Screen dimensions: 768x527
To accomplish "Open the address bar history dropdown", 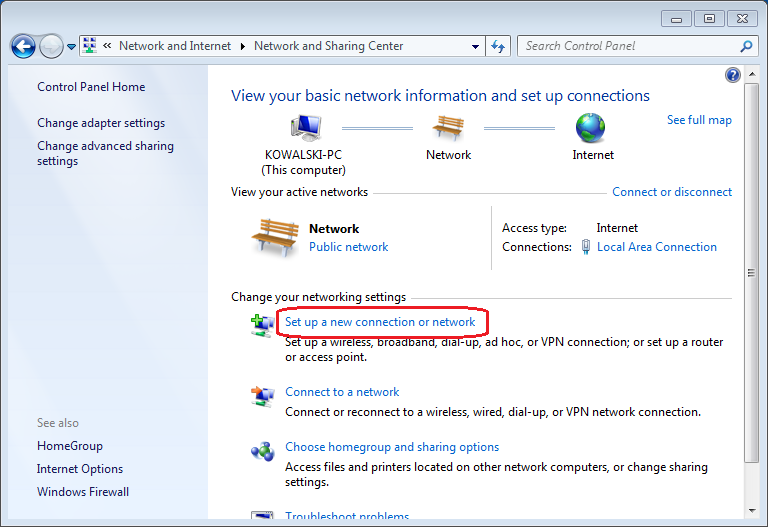I will coord(475,47).
